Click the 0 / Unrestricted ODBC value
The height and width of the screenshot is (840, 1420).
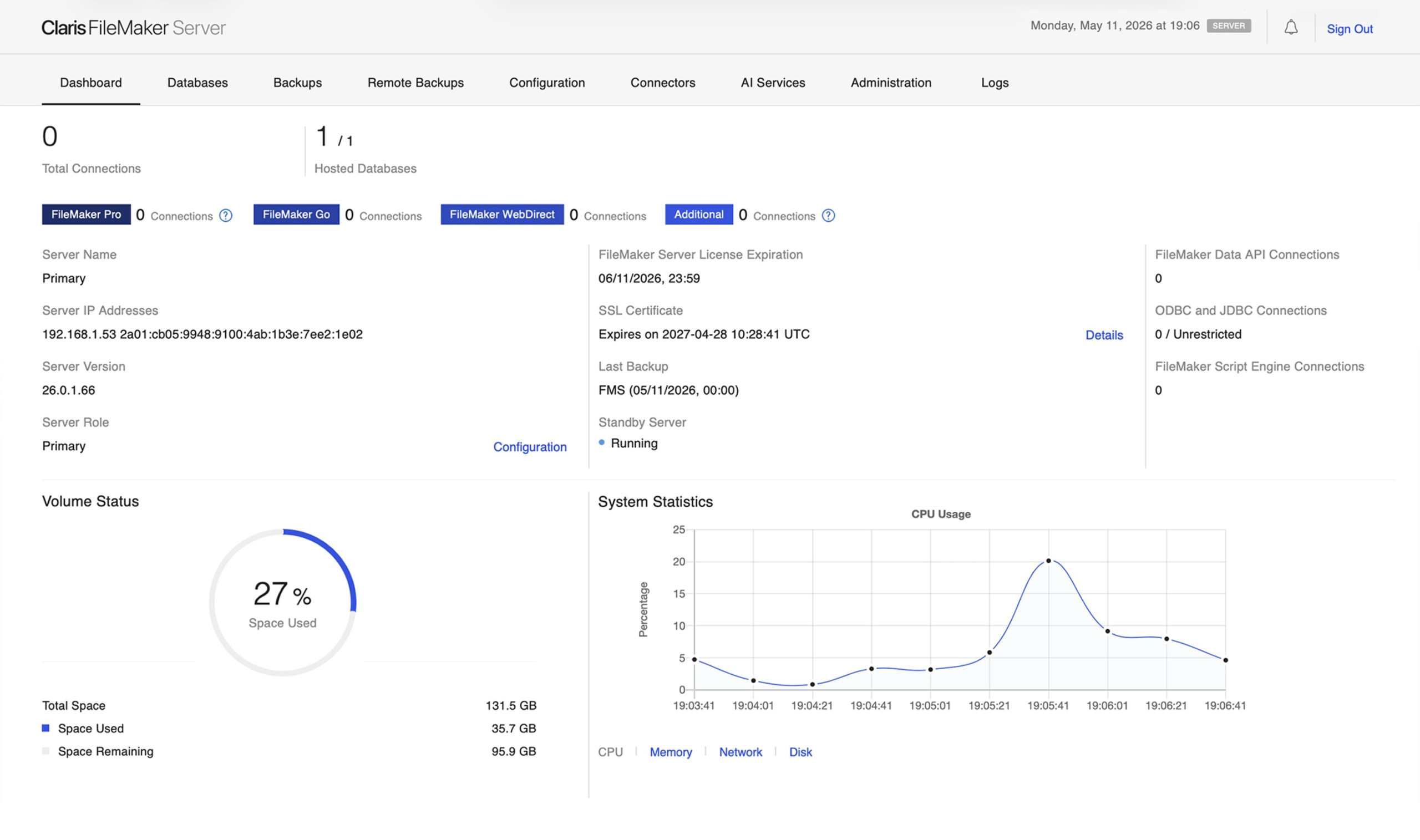click(1198, 334)
